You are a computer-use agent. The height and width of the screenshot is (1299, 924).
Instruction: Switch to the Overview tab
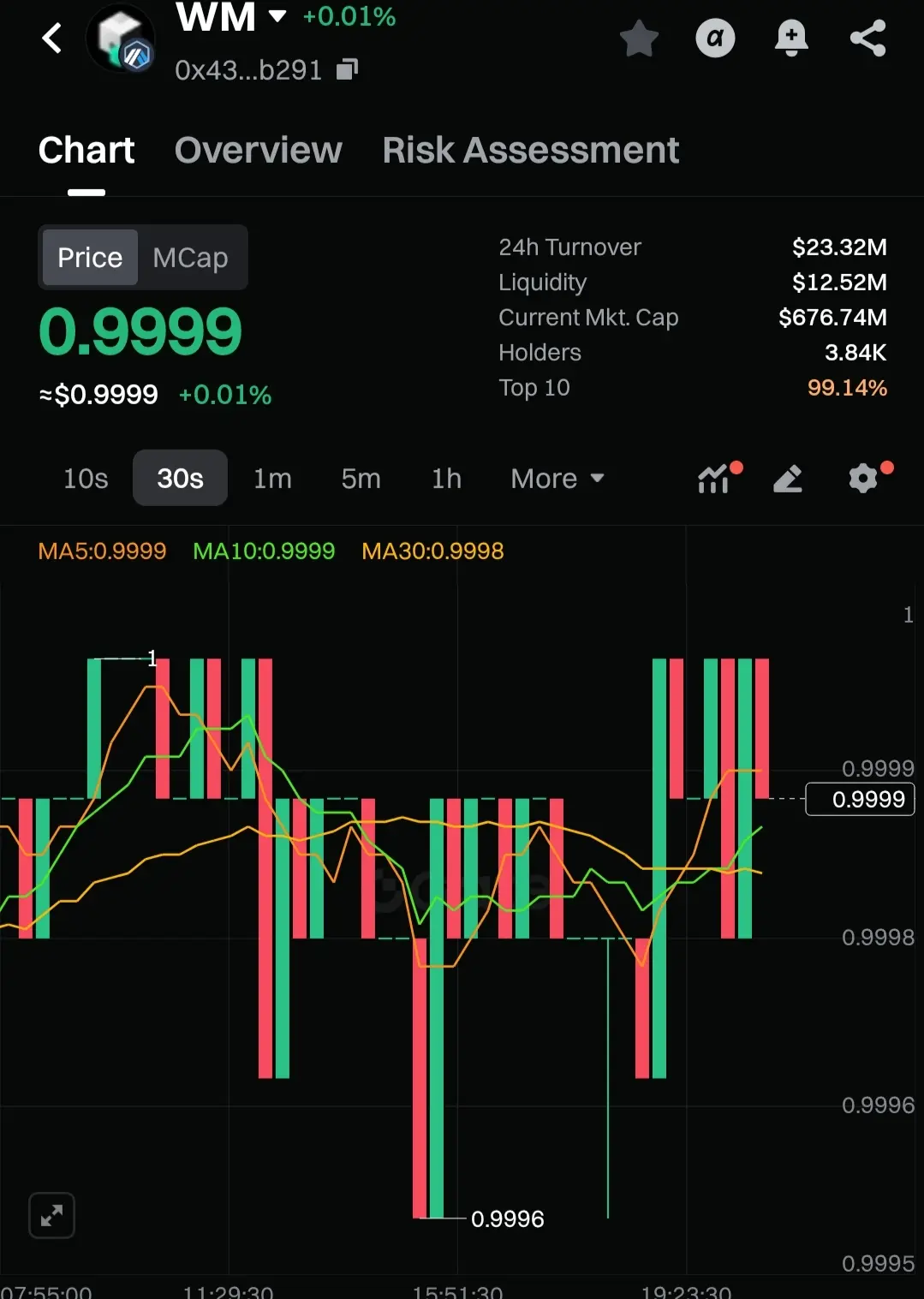(x=258, y=151)
